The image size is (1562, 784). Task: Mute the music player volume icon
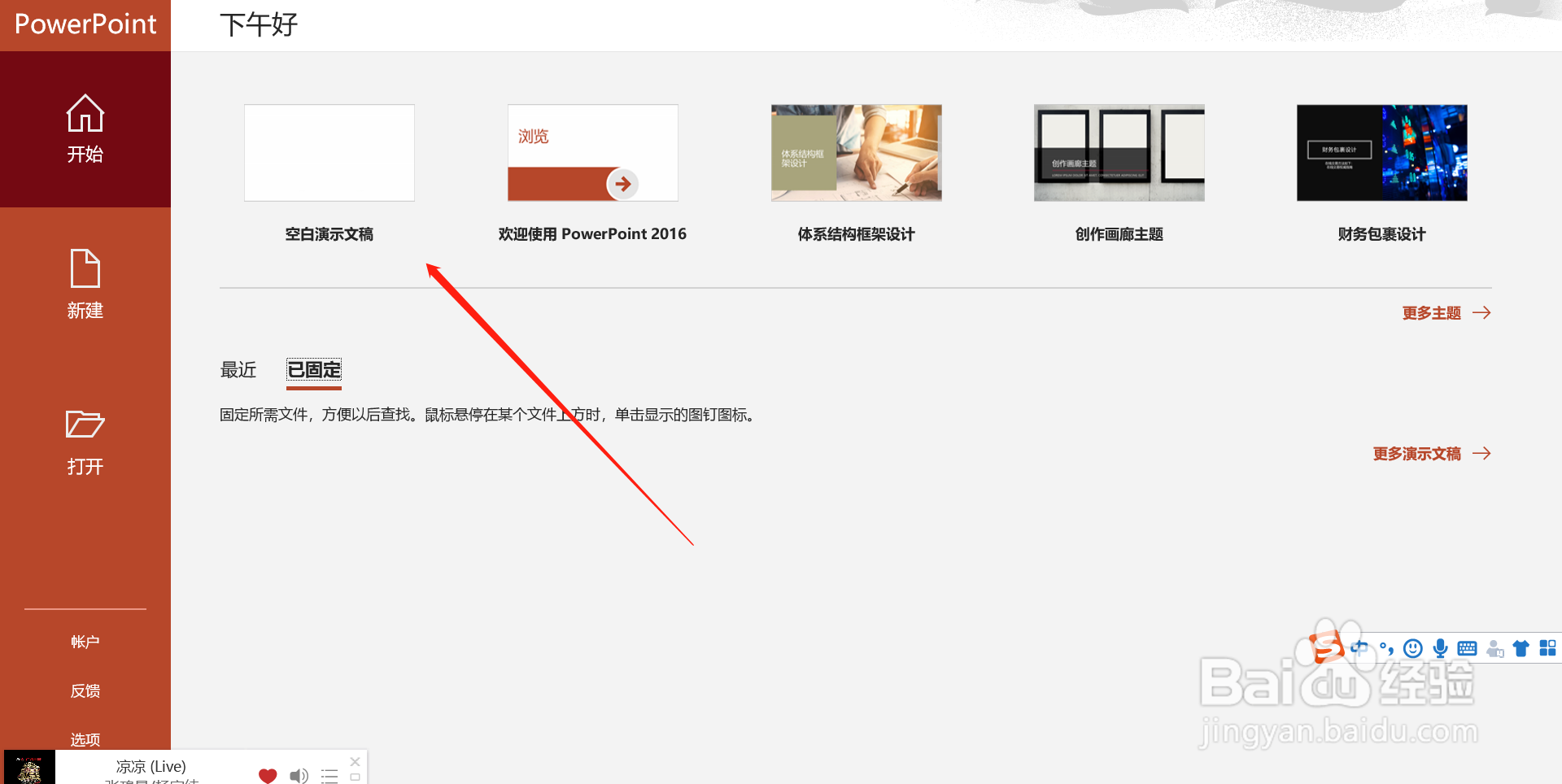pos(299,776)
